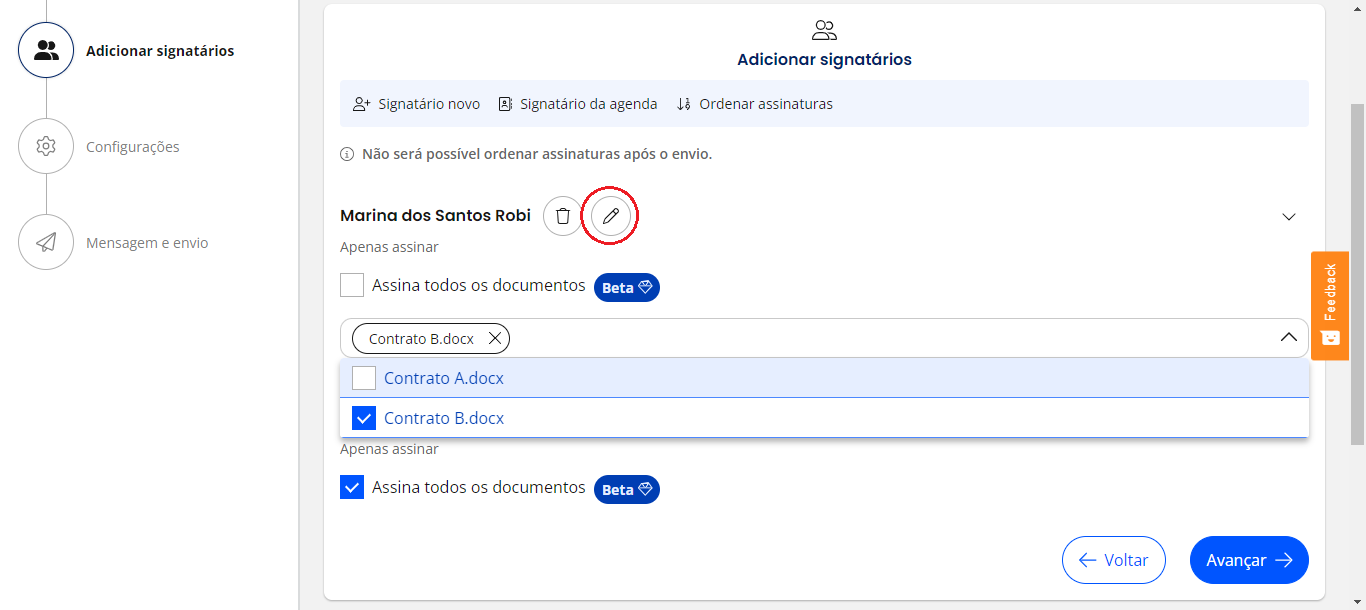Image resolution: width=1366 pixels, height=610 pixels.
Task: Click the Ordenar assinaturas sort icon
Action: click(x=684, y=103)
